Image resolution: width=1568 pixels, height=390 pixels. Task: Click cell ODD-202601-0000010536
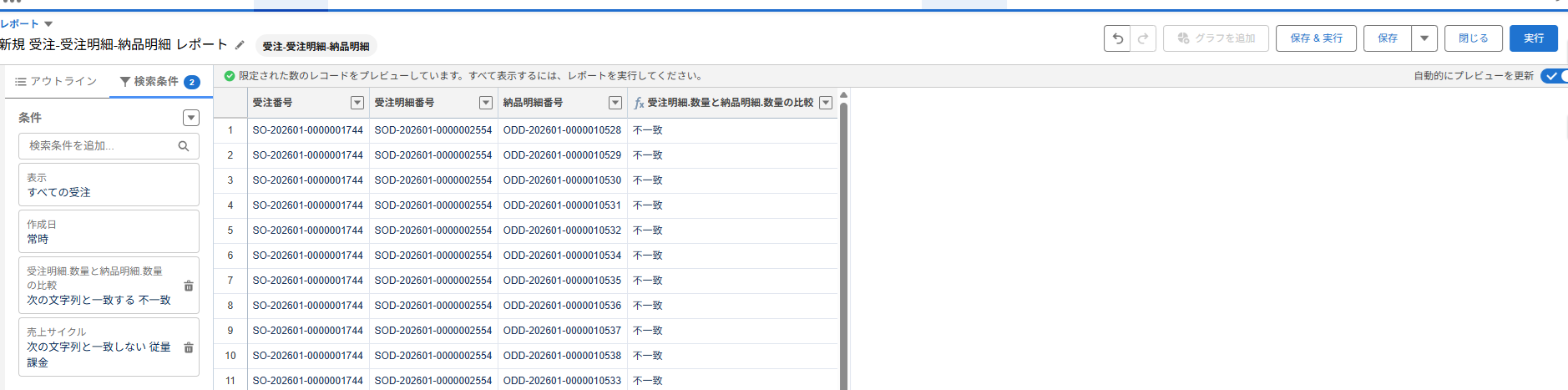pos(562,306)
